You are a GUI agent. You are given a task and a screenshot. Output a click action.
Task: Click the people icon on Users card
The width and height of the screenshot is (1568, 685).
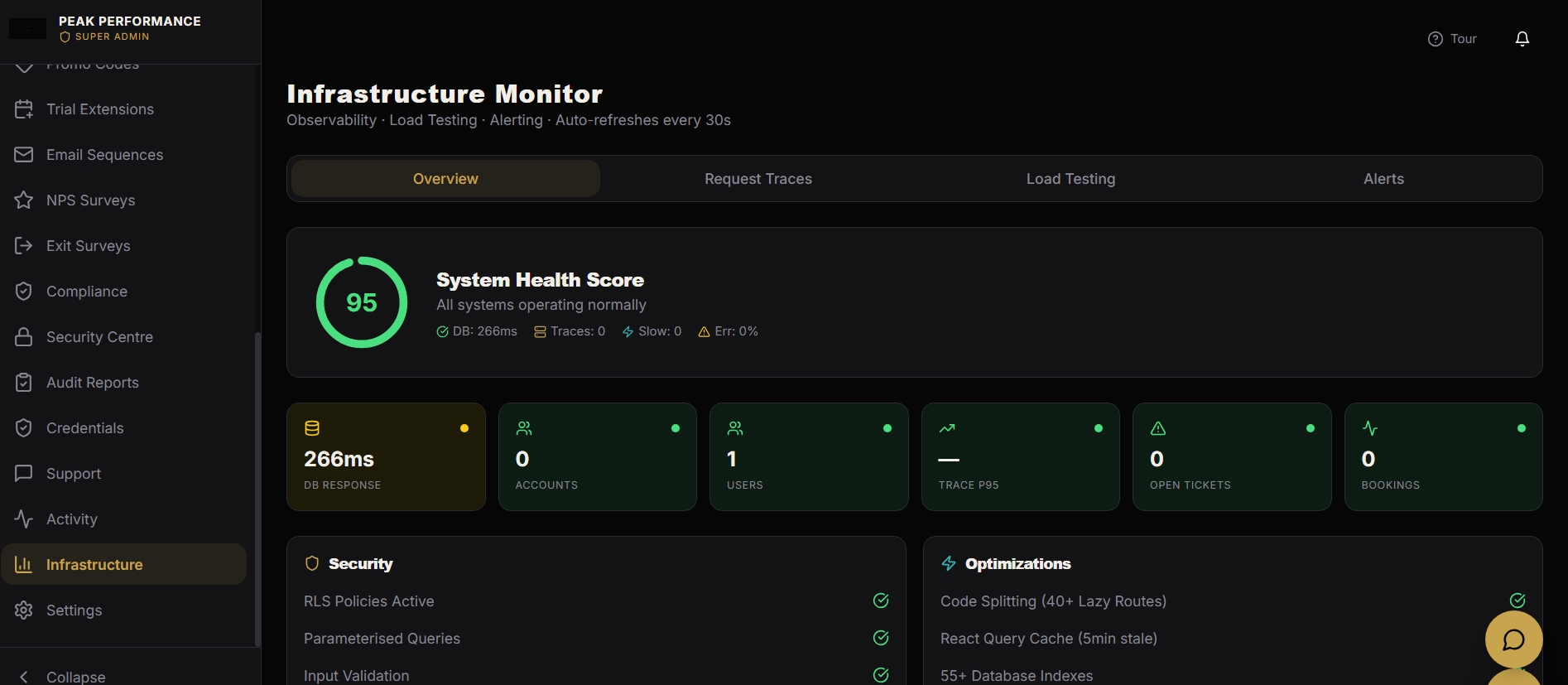(x=735, y=428)
